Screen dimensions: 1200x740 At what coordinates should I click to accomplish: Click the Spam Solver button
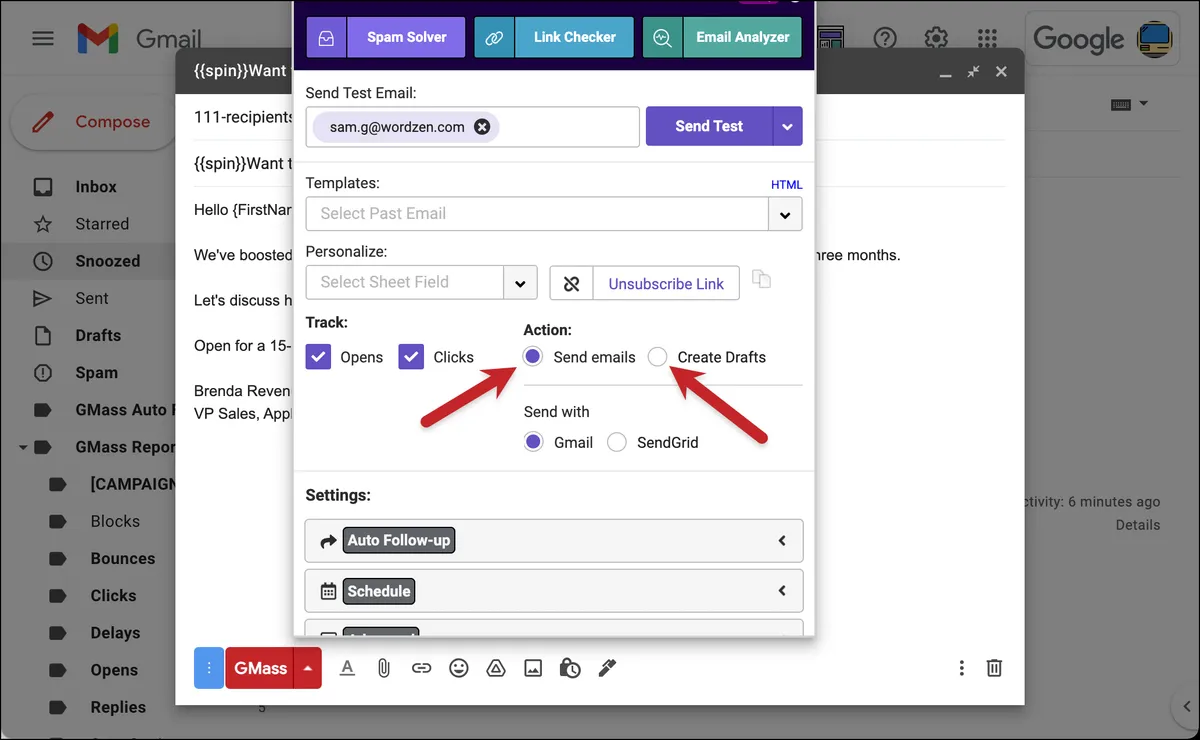pyautogui.click(x=386, y=37)
